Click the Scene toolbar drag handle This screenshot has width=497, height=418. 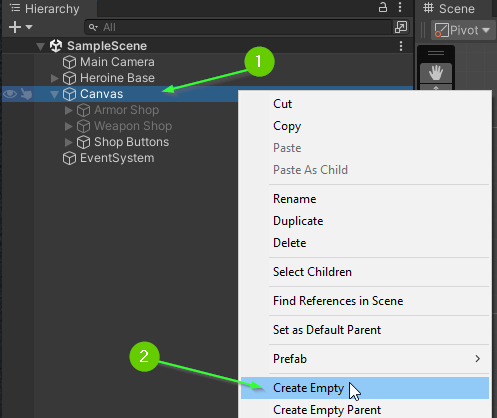point(436,53)
